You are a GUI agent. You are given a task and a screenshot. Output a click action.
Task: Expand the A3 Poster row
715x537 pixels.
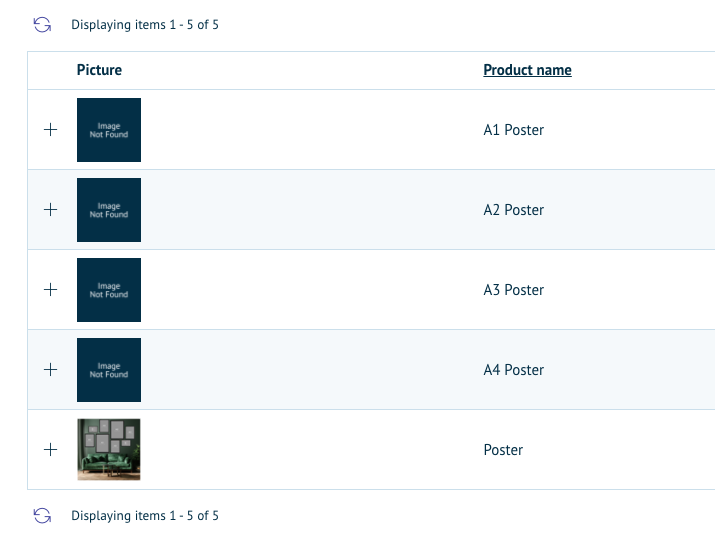pos(51,290)
